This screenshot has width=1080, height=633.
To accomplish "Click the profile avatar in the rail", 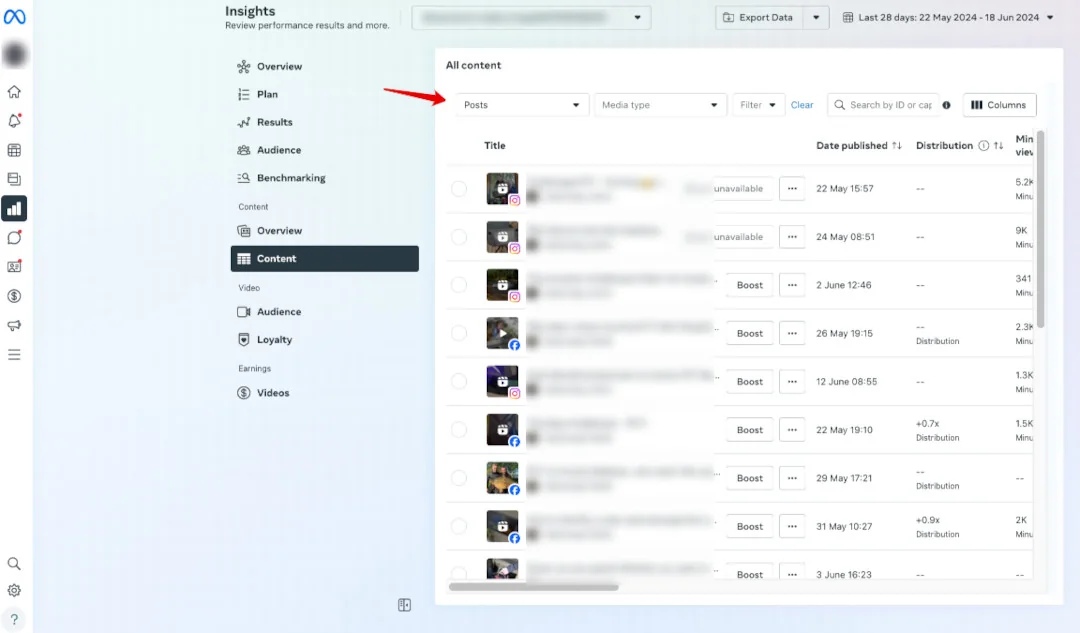I will (x=14, y=54).
